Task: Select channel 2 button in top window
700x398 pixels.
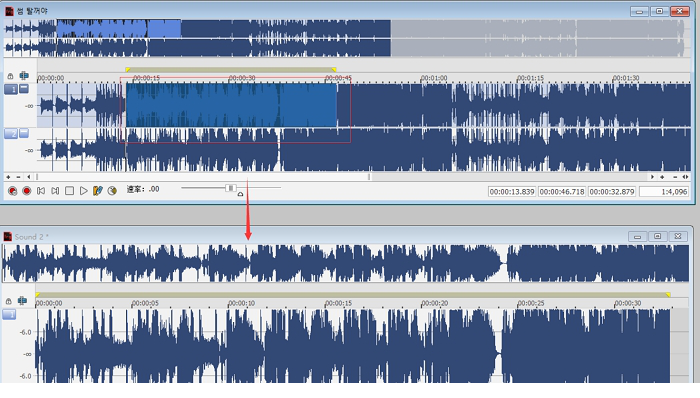Action: point(11,133)
